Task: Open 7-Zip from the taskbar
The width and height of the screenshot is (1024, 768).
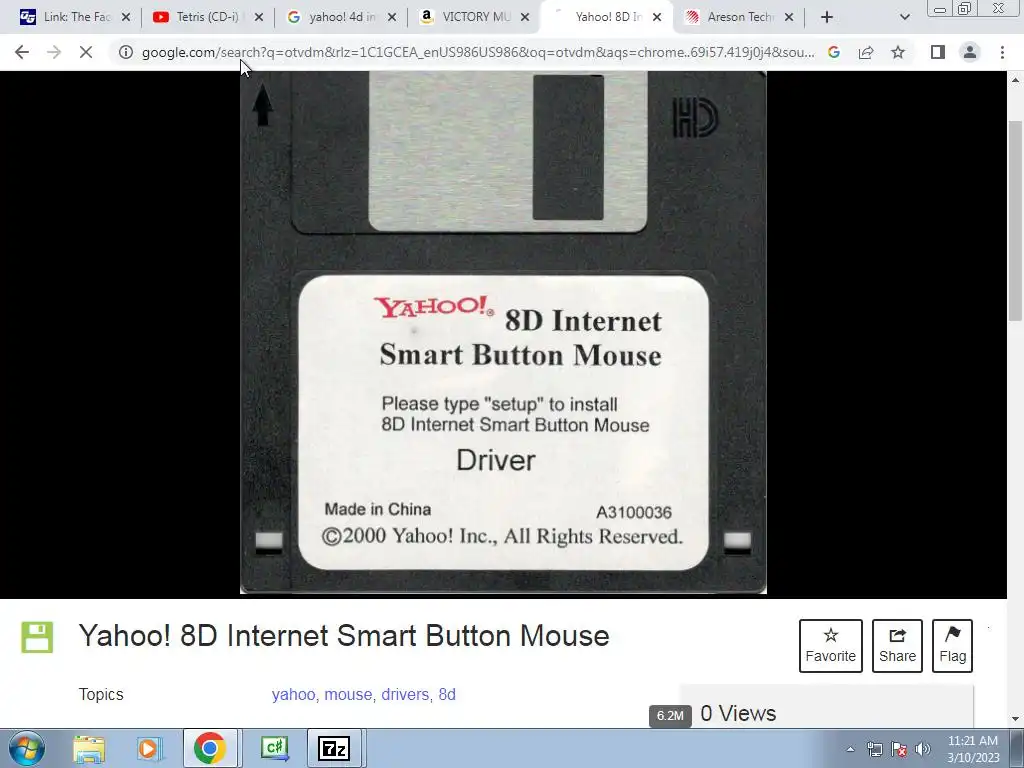Action: (334, 748)
